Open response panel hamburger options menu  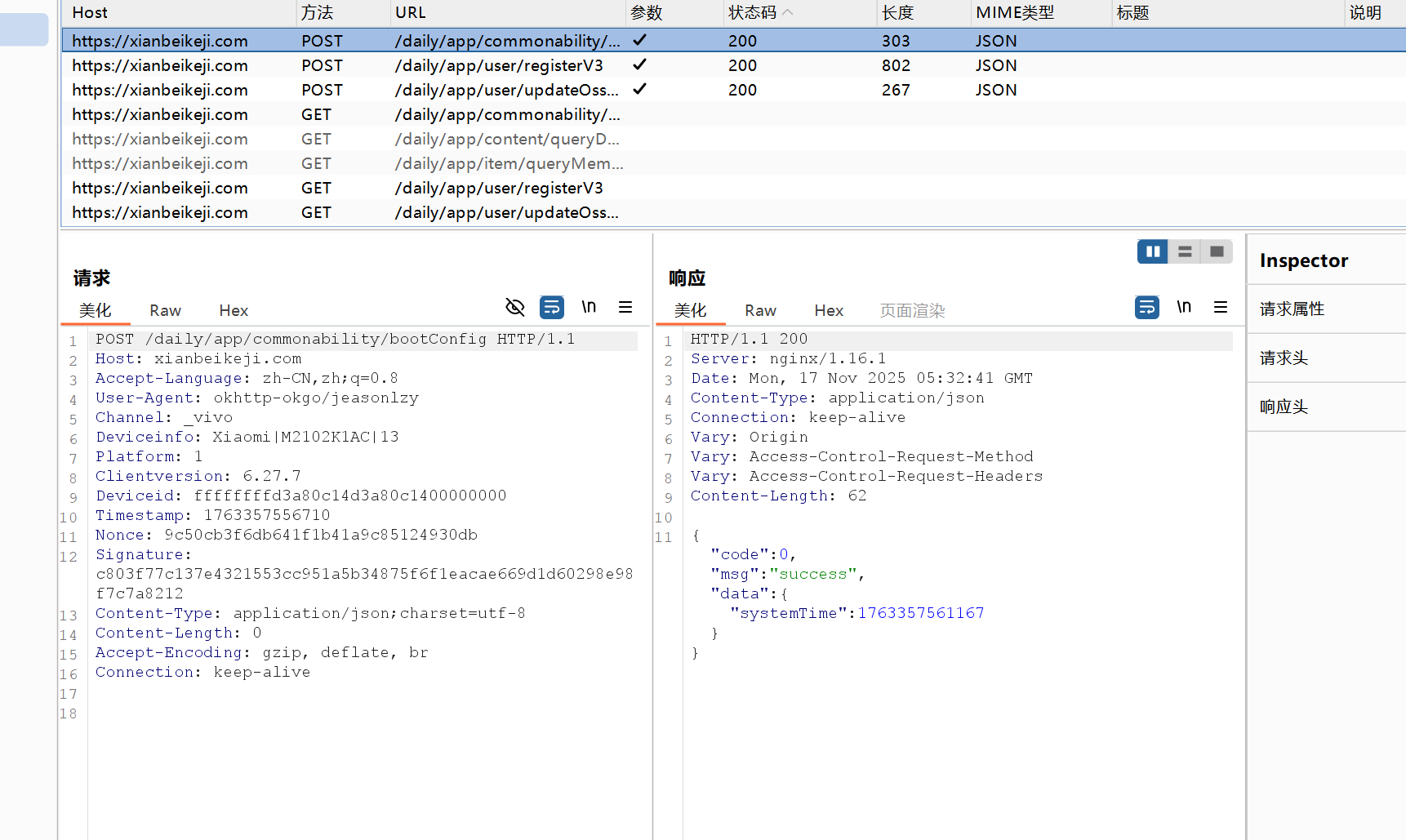pyautogui.click(x=1221, y=307)
